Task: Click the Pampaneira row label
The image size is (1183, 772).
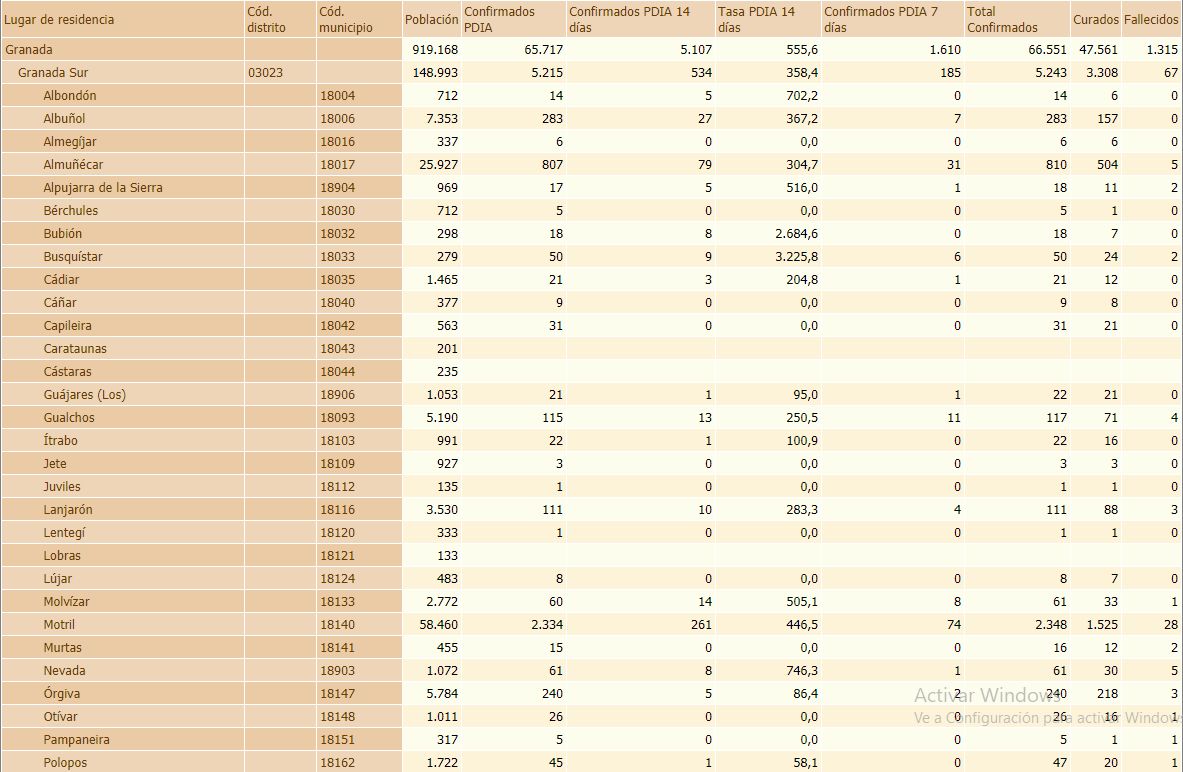Action: point(76,740)
